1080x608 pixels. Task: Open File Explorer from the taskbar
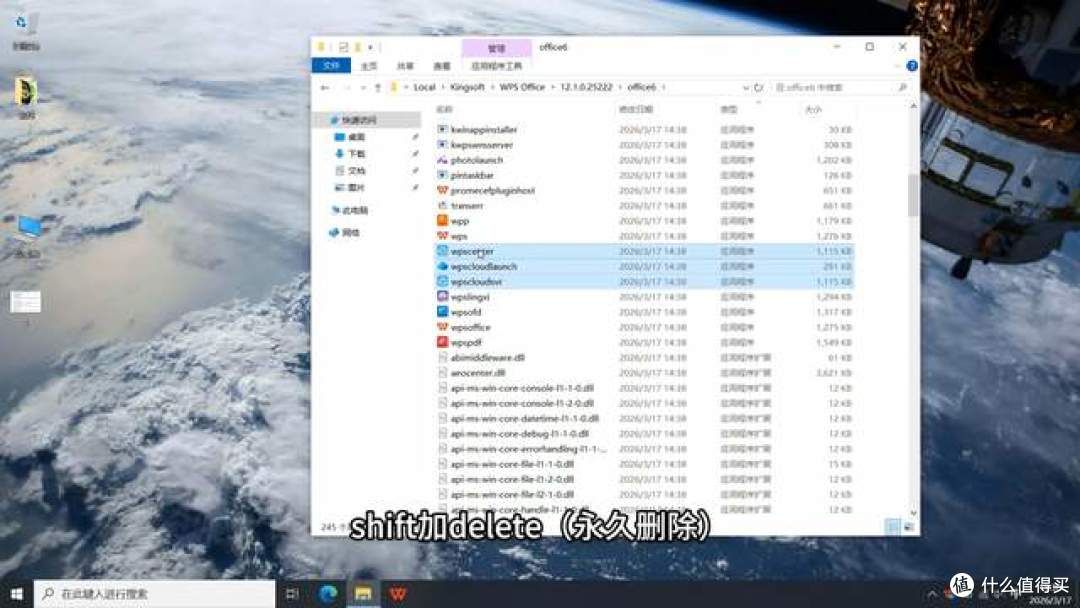click(x=363, y=594)
